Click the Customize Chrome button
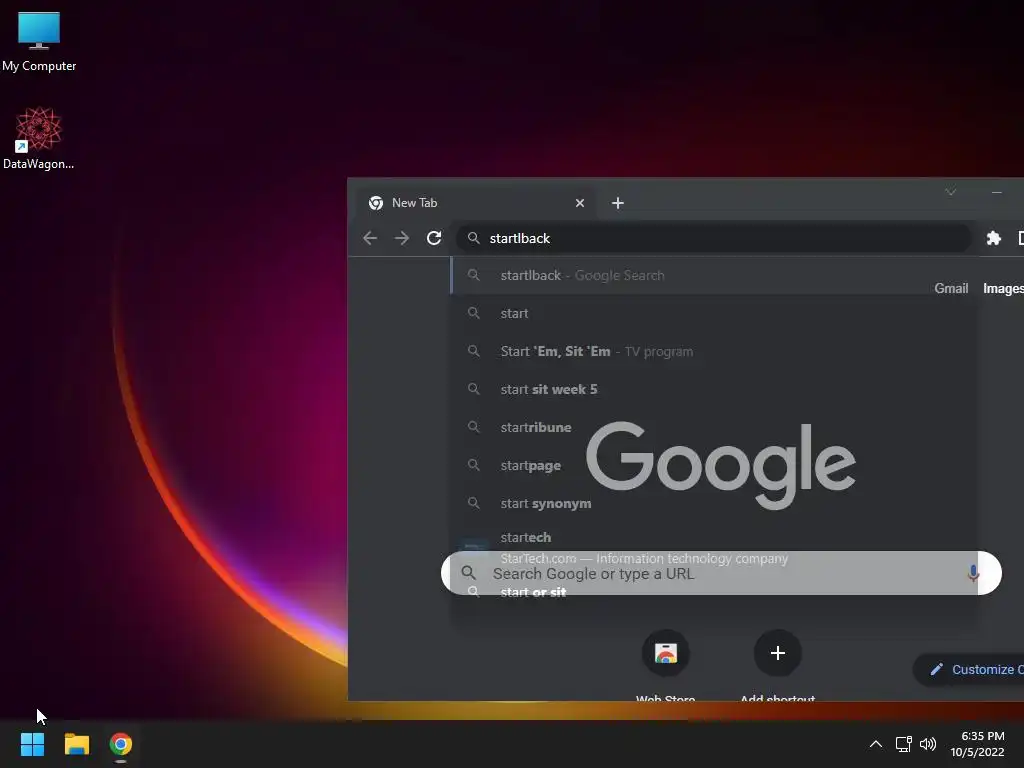 pyautogui.click(x=969, y=669)
